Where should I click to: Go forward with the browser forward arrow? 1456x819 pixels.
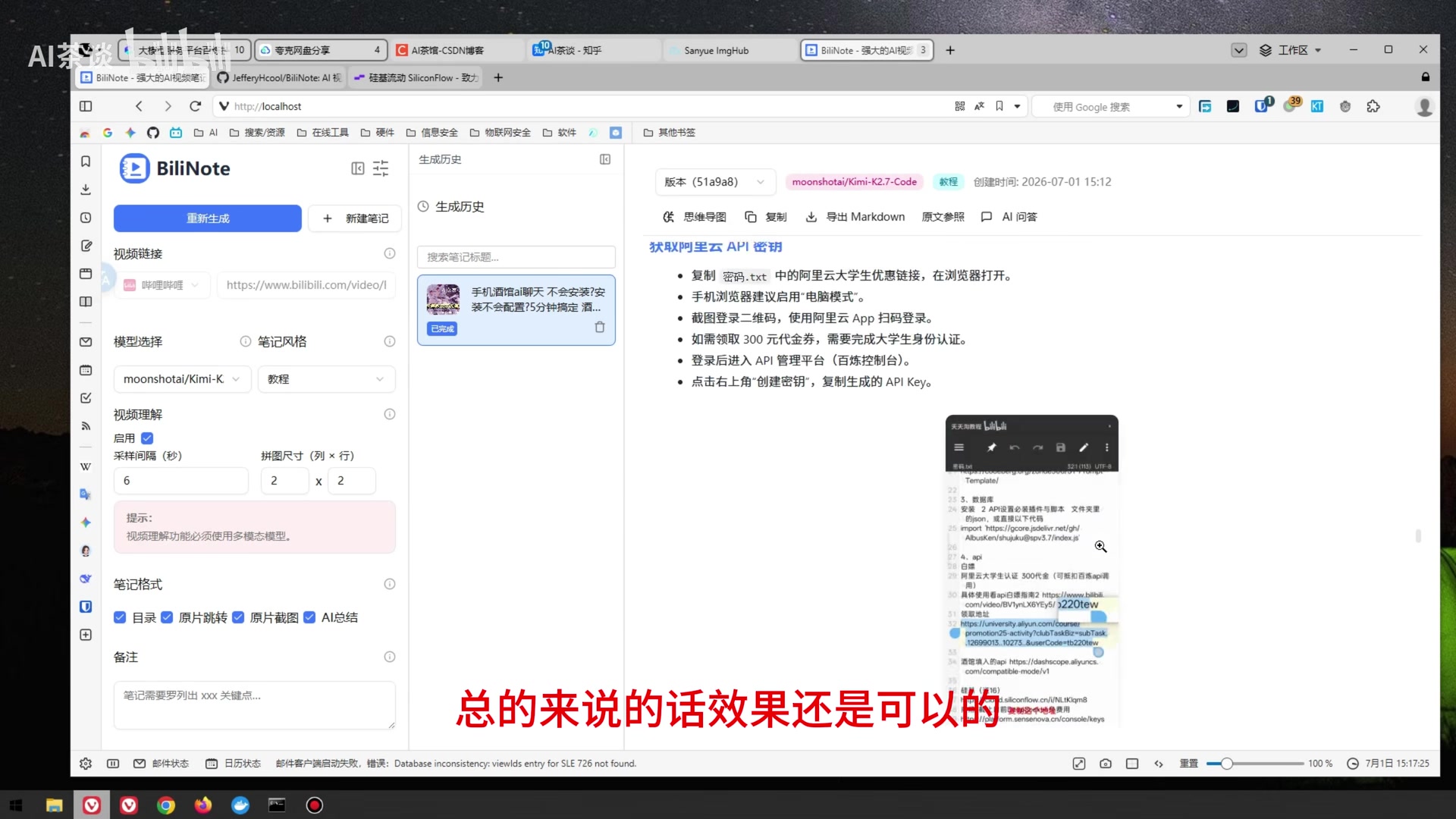pyautogui.click(x=168, y=106)
